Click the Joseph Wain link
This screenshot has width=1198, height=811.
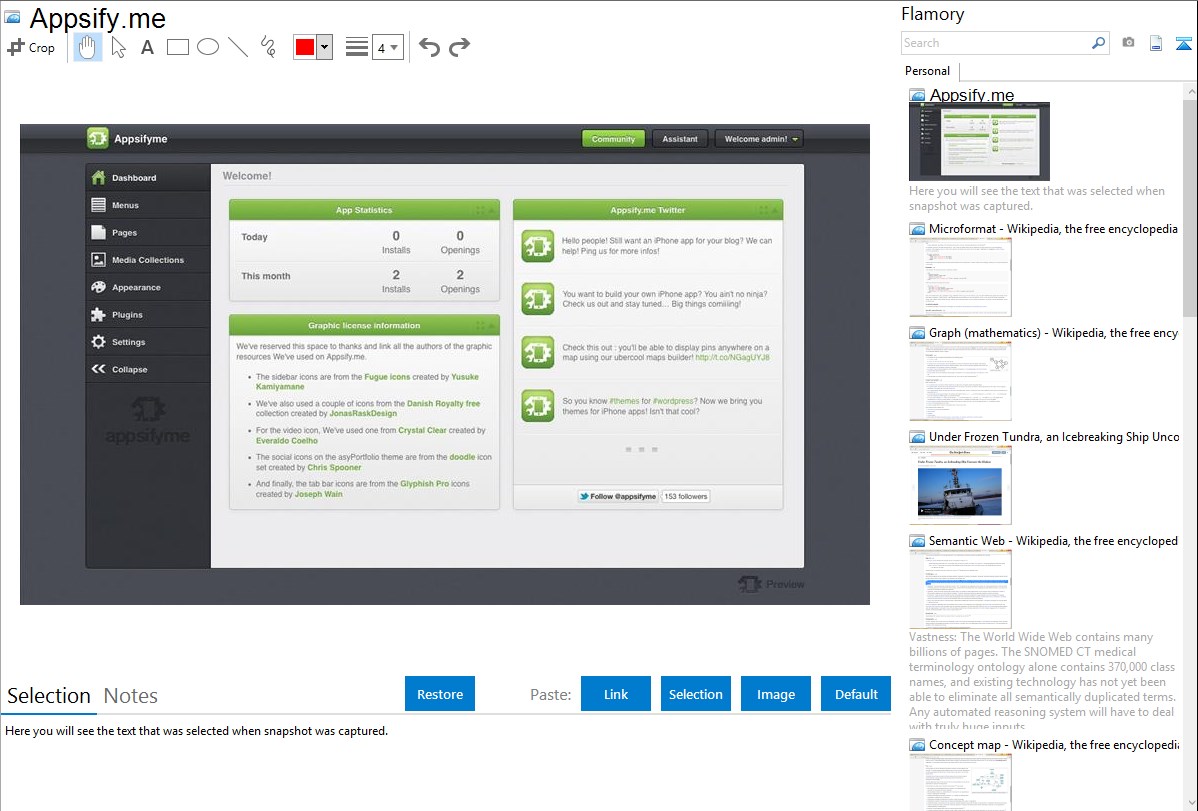pyautogui.click(x=319, y=494)
